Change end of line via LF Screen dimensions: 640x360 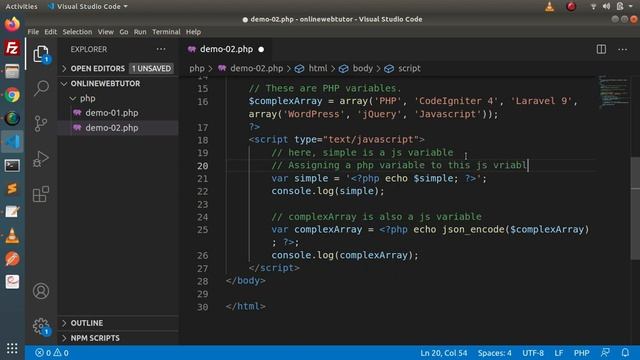tap(559, 353)
